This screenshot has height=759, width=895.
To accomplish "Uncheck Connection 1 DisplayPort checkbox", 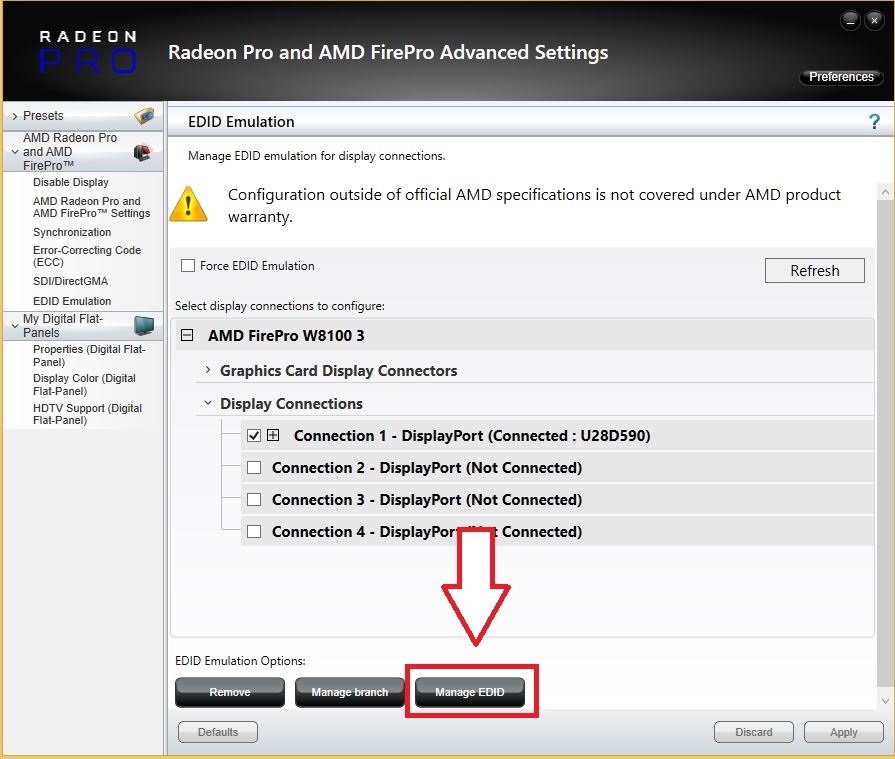I will pyautogui.click(x=254, y=435).
